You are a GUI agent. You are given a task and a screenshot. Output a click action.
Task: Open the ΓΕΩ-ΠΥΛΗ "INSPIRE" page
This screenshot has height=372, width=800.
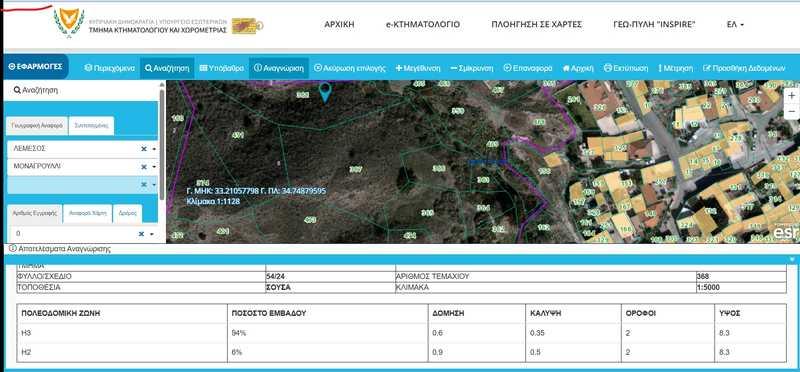coord(655,24)
